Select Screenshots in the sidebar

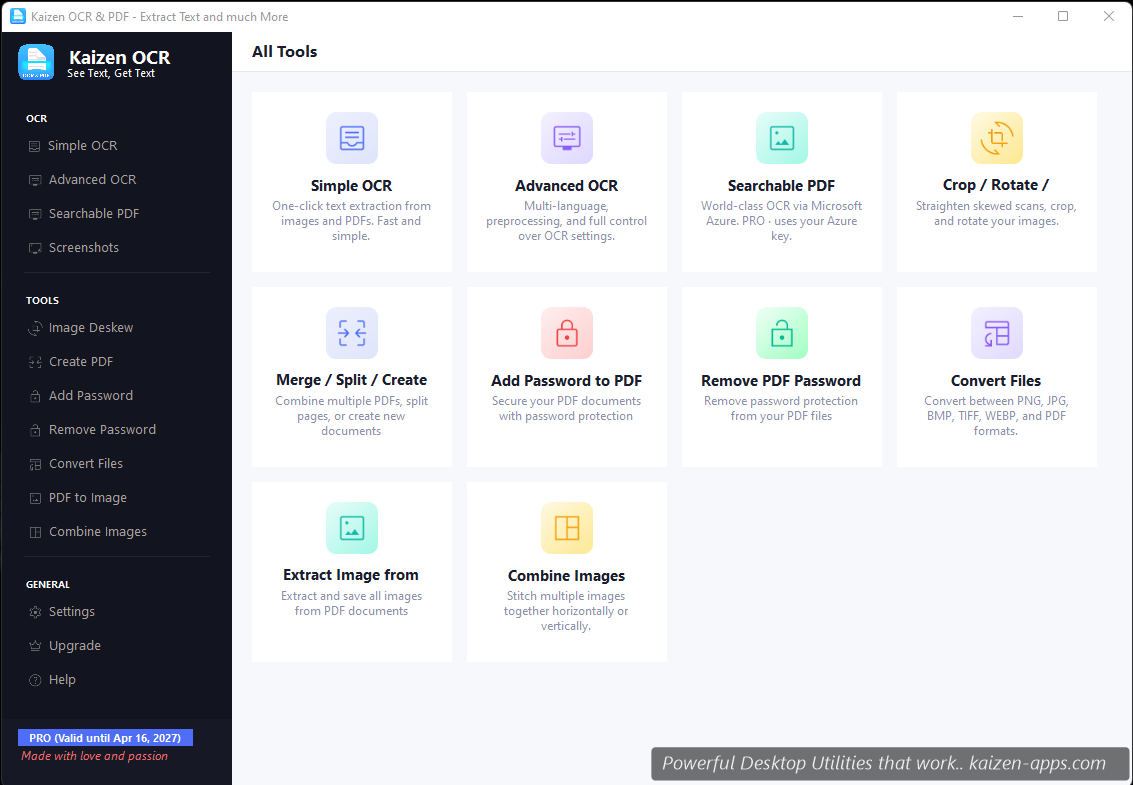click(x=83, y=247)
